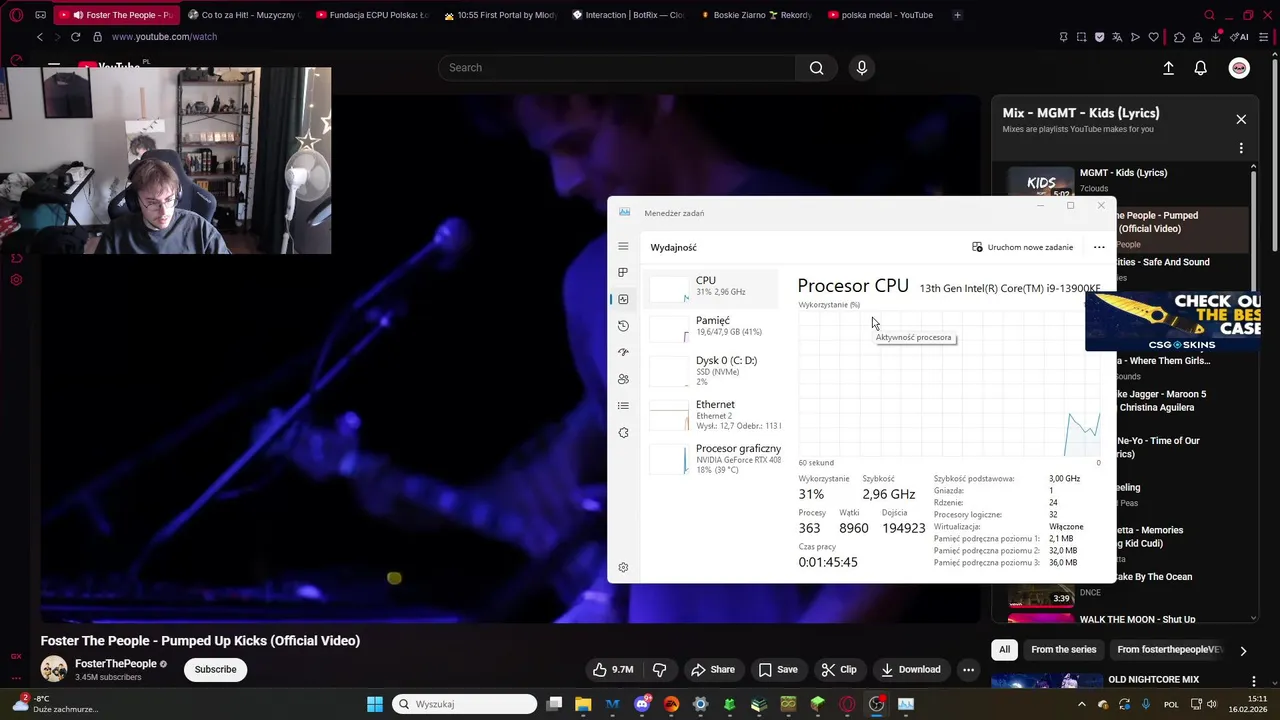Open more actions ellipsis beside Download
The height and width of the screenshot is (720, 1280).
968,669
